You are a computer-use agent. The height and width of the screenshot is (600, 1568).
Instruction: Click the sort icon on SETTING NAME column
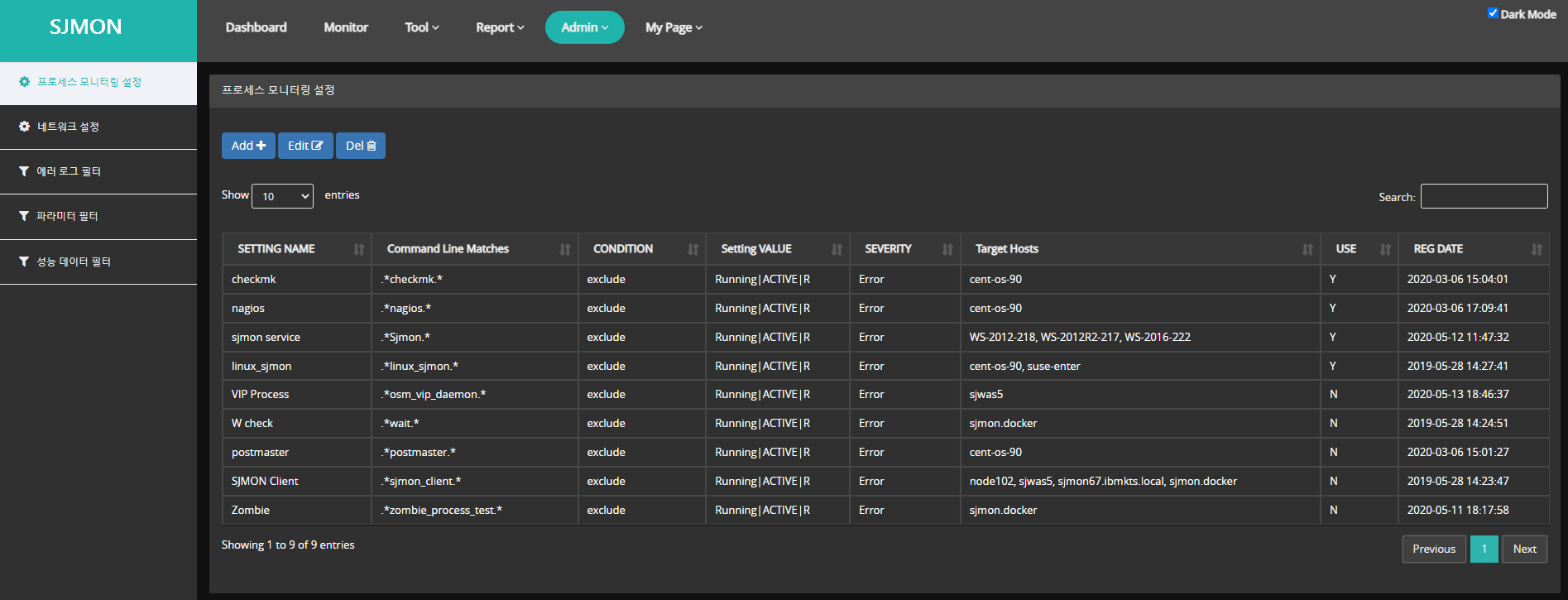point(358,249)
